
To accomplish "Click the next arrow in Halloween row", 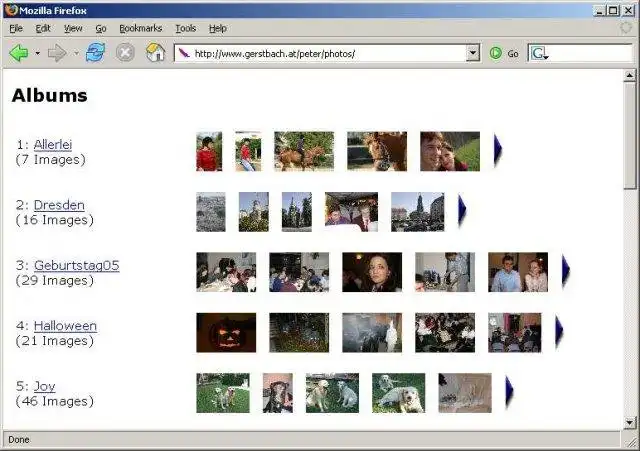I will [x=559, y=331].
